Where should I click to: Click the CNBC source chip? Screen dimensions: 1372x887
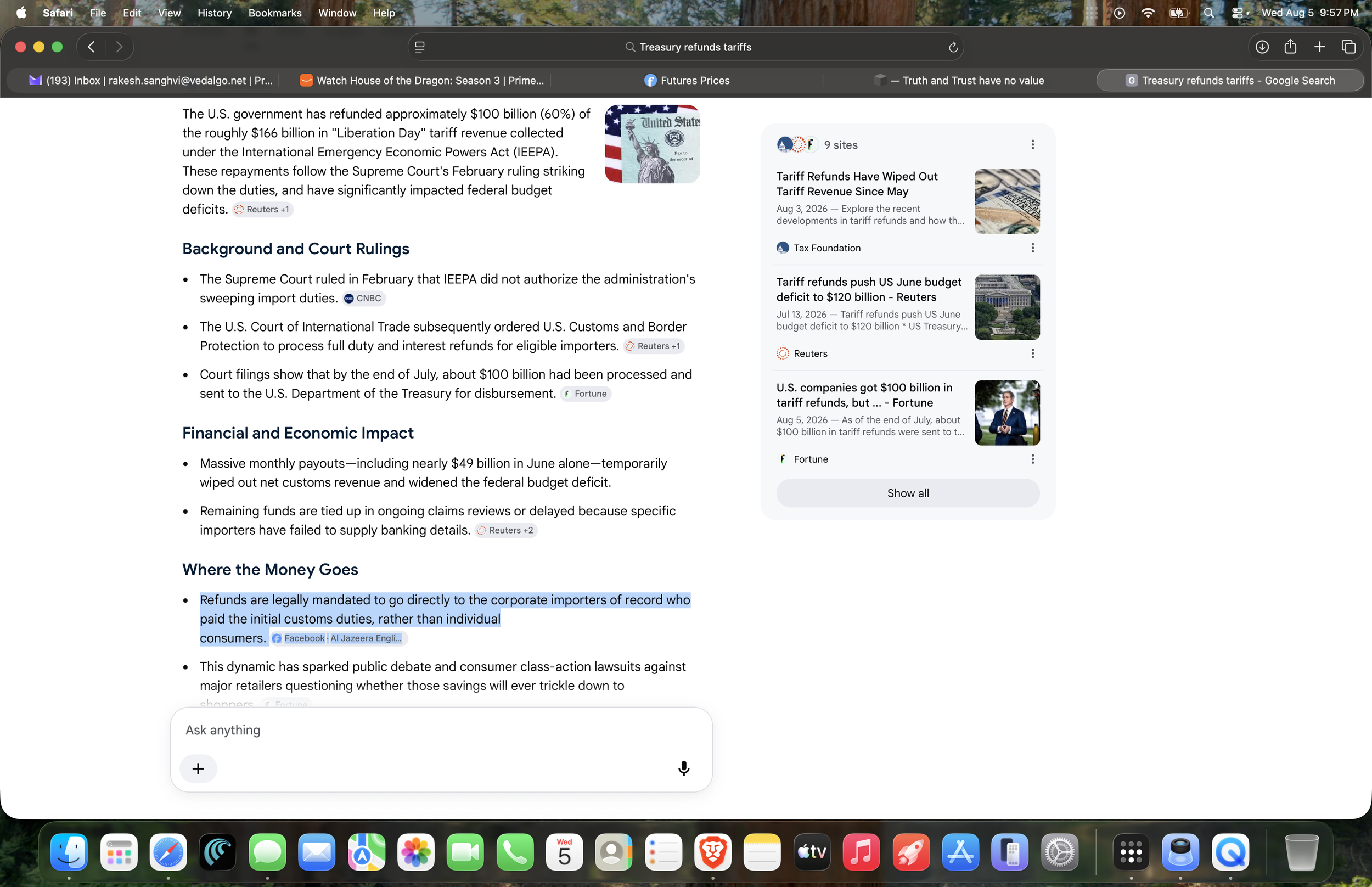[x=364, y=299]
